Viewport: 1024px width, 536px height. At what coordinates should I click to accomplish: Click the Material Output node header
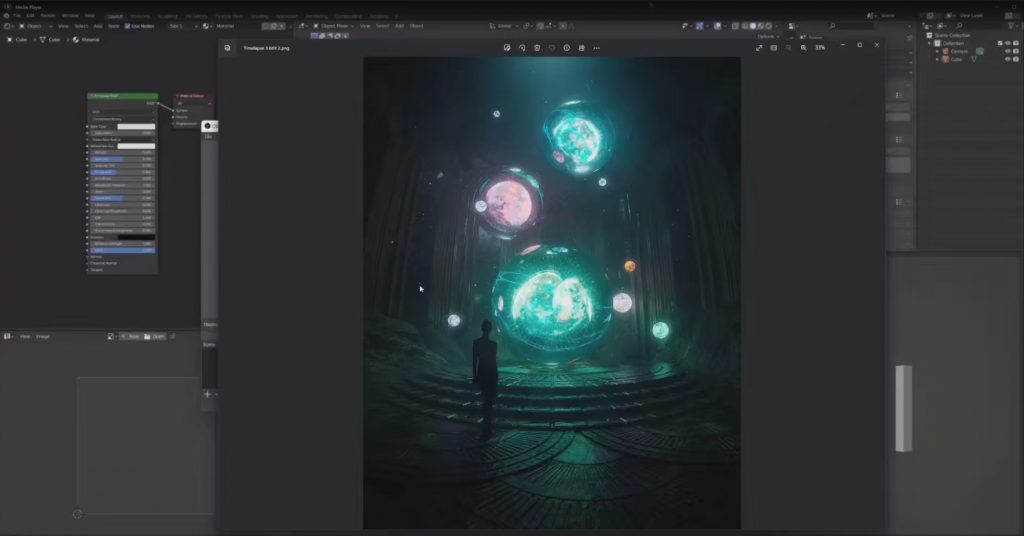coord(193,96)
